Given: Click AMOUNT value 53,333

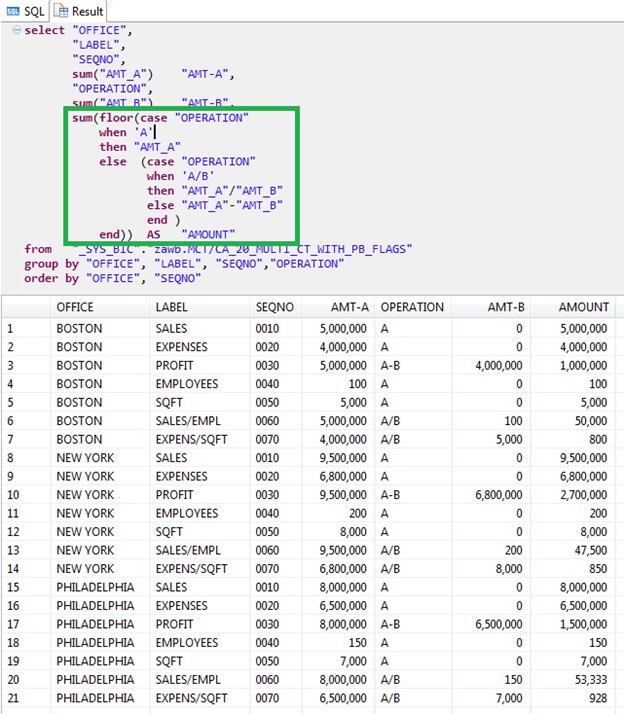Looking at the screenshot, I should point(591,679).
